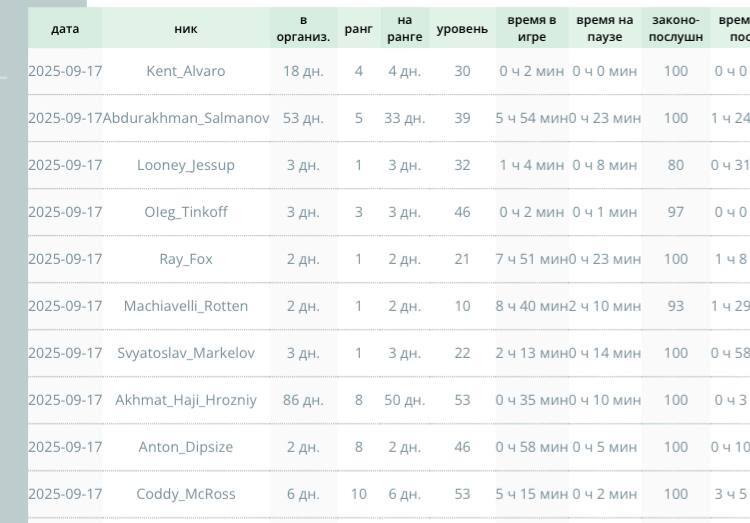Sort by the 'дата' column header
This screenshot has height=523, width=750.
point(65,29)
